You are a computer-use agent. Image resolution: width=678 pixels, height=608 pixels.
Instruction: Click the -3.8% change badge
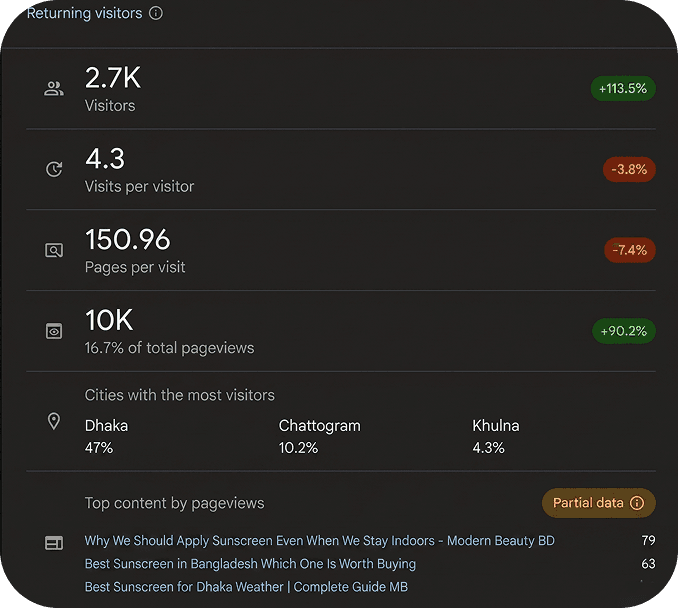(629, 169)
